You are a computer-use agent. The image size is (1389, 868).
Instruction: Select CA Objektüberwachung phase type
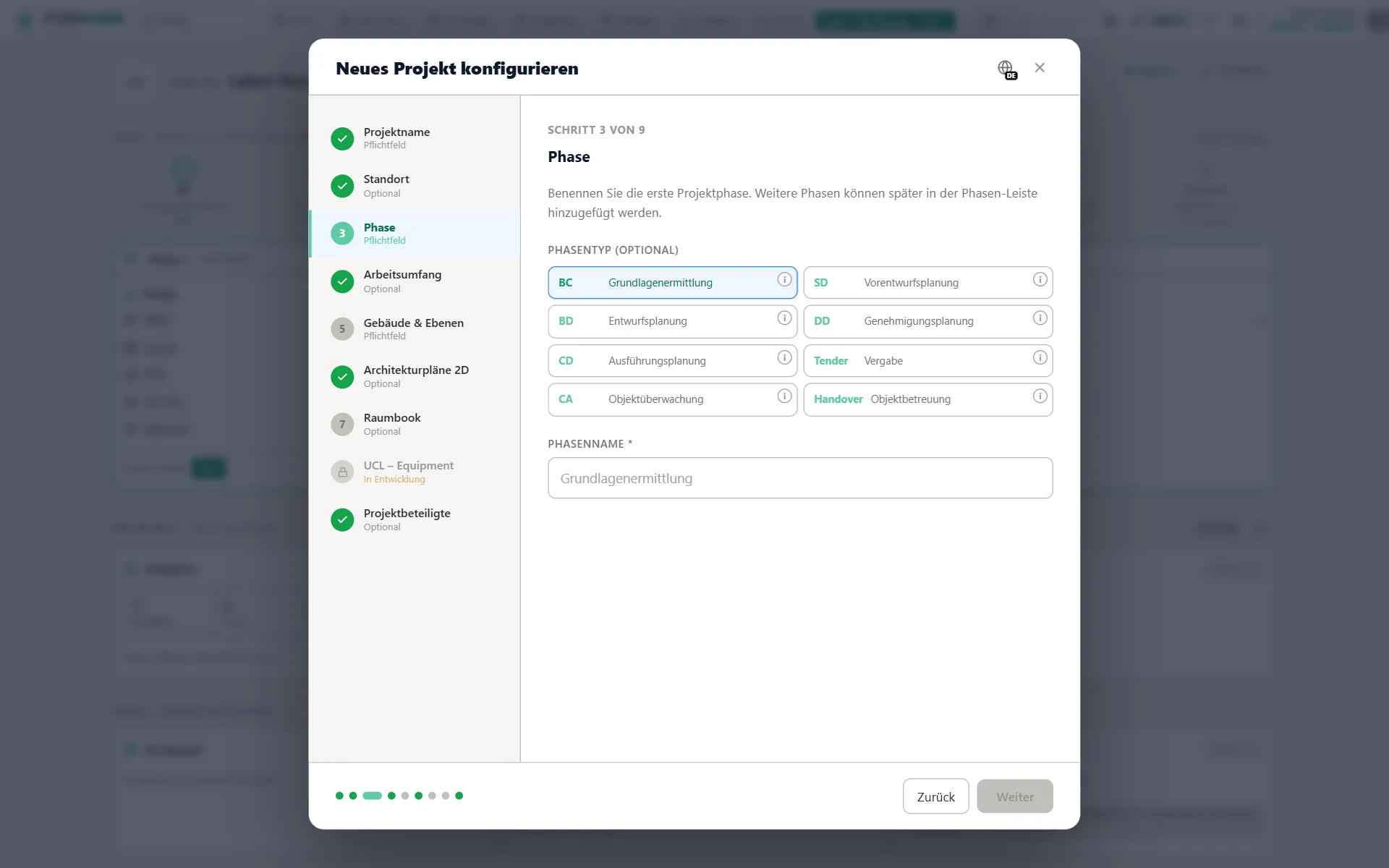(x=672, y=399)
